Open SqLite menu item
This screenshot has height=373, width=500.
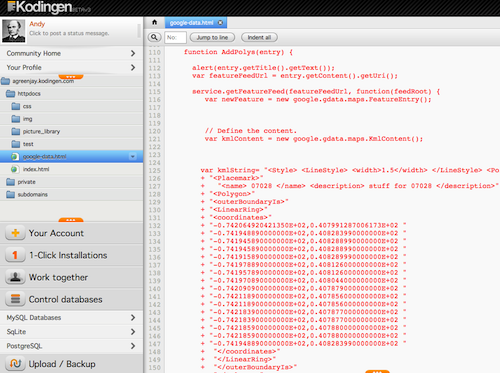coord(71,332)
